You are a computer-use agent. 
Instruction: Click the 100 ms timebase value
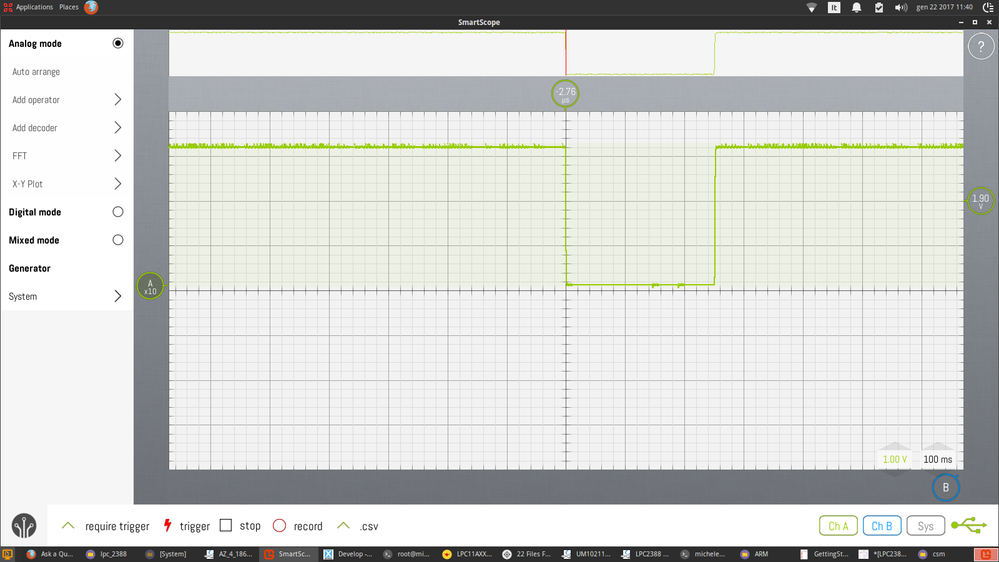click(938, 459)
